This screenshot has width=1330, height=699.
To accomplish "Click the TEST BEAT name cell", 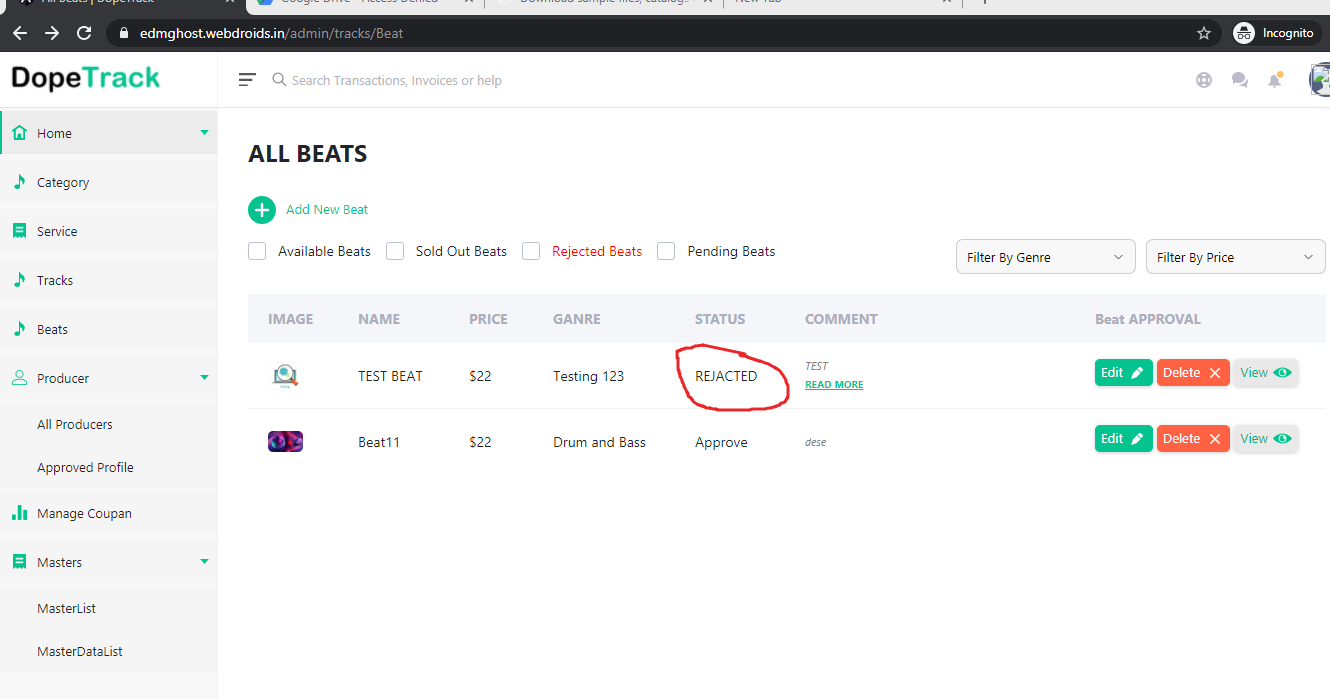I will 390,376.
